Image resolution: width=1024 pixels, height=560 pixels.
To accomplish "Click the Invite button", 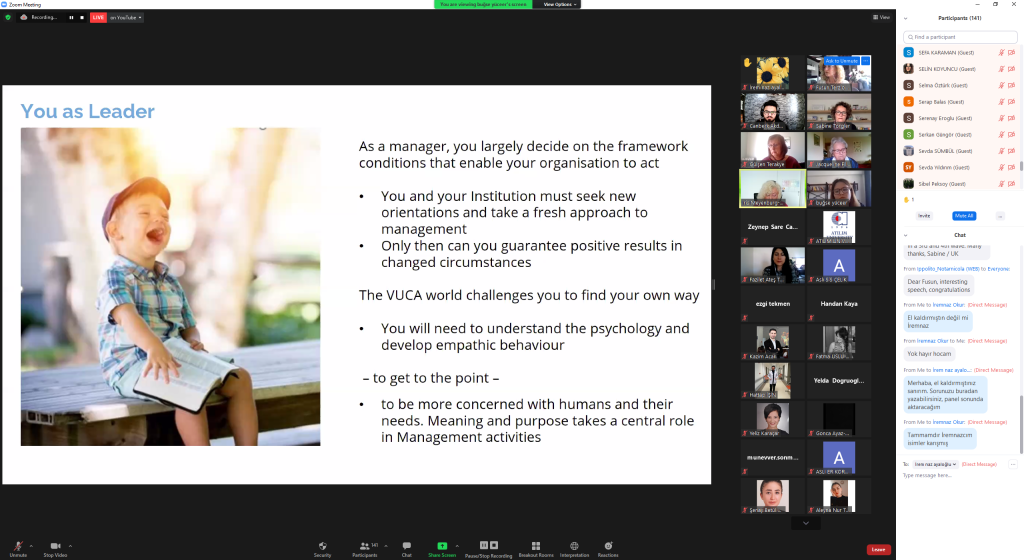I will [924, 215].
